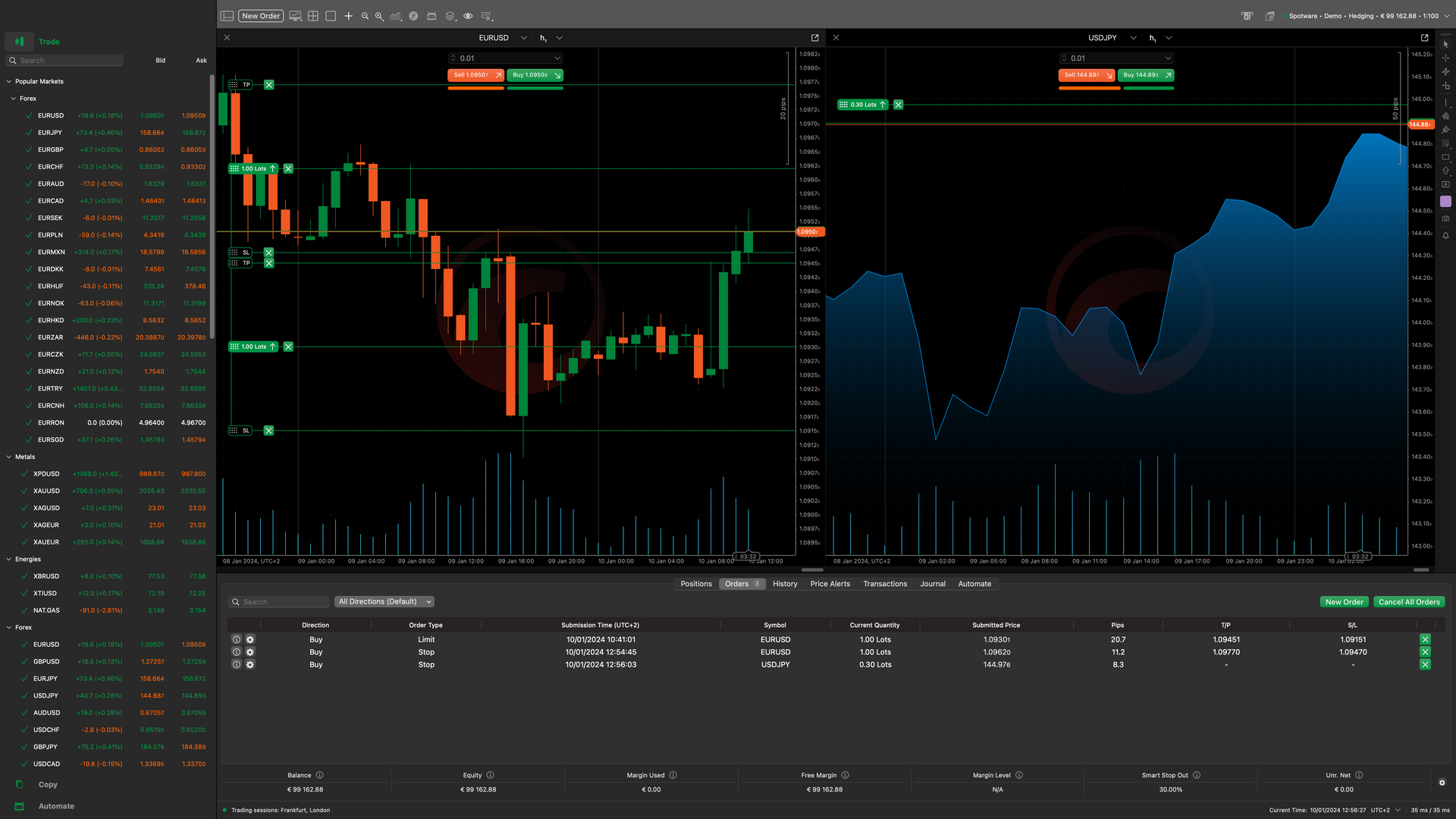Switch to the History tab
This screenshot has width=1456, height=819.
point(785,584)
